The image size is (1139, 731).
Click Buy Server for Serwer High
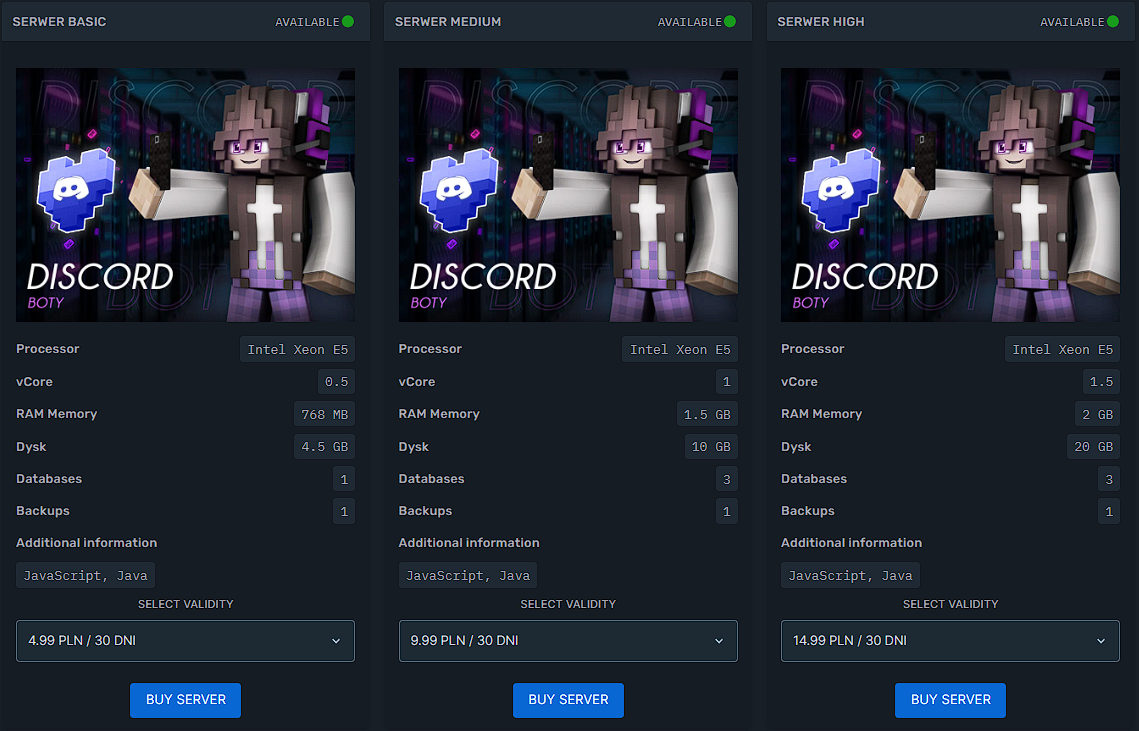[x=950, y=700]
